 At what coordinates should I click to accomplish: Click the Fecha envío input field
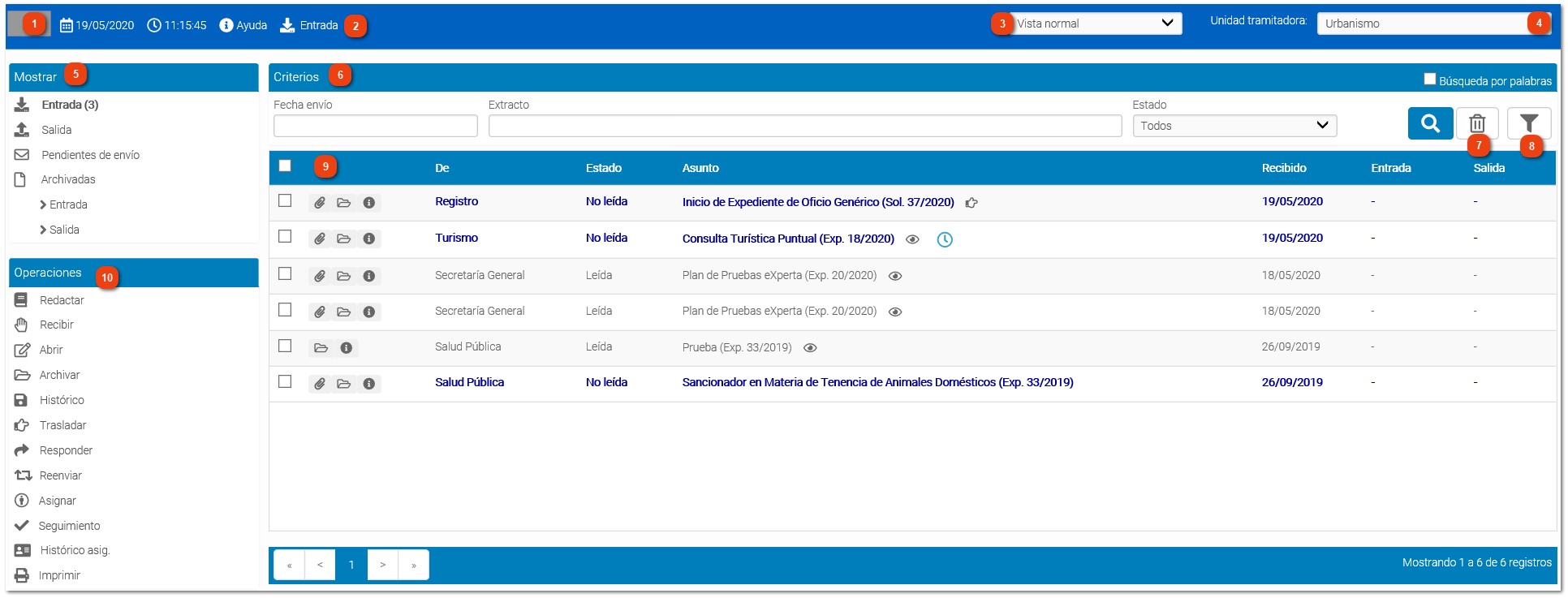click(x=375, y=126)
